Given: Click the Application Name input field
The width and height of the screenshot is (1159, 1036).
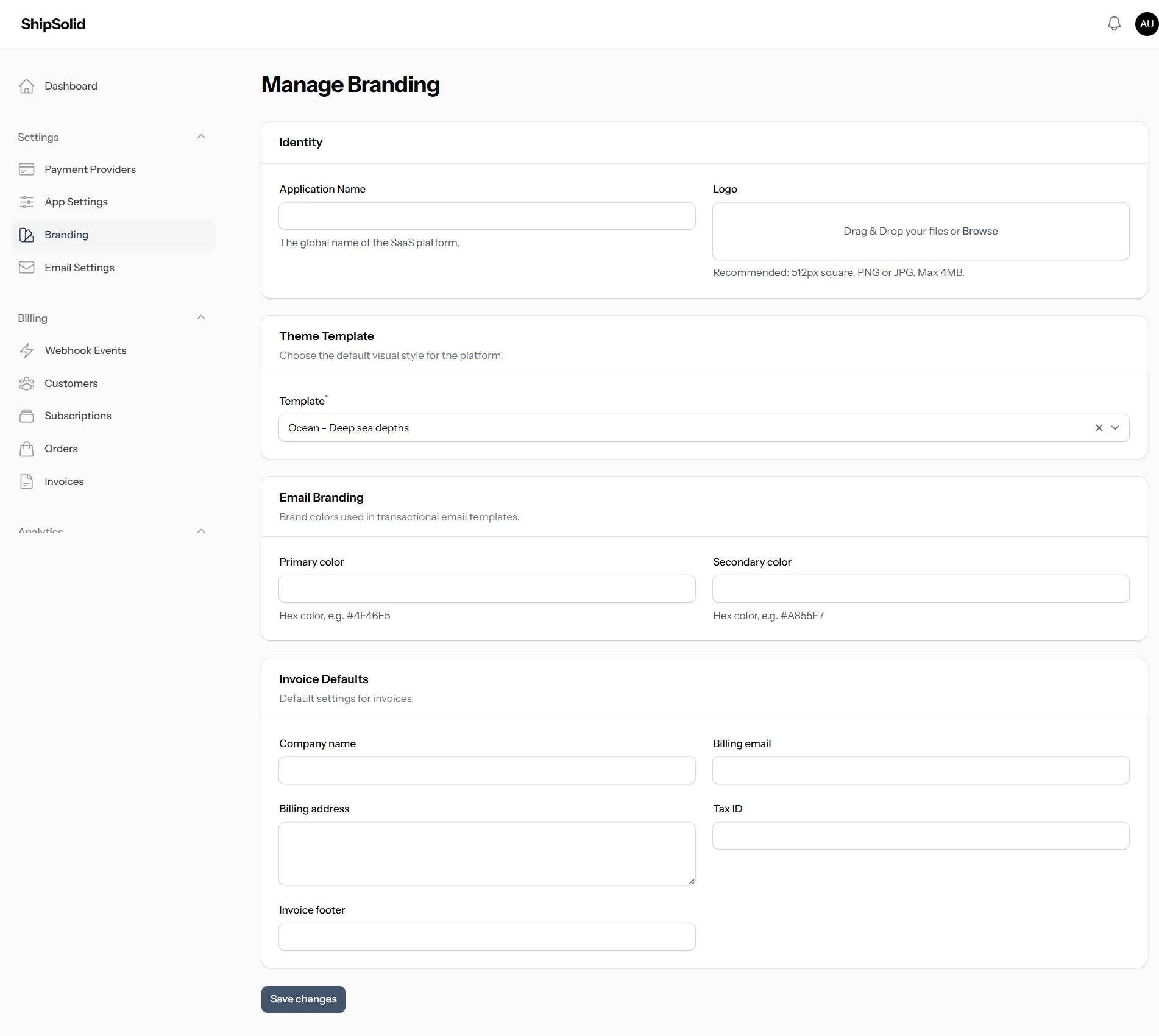Looking at the screenshot, I should [487, 216].
